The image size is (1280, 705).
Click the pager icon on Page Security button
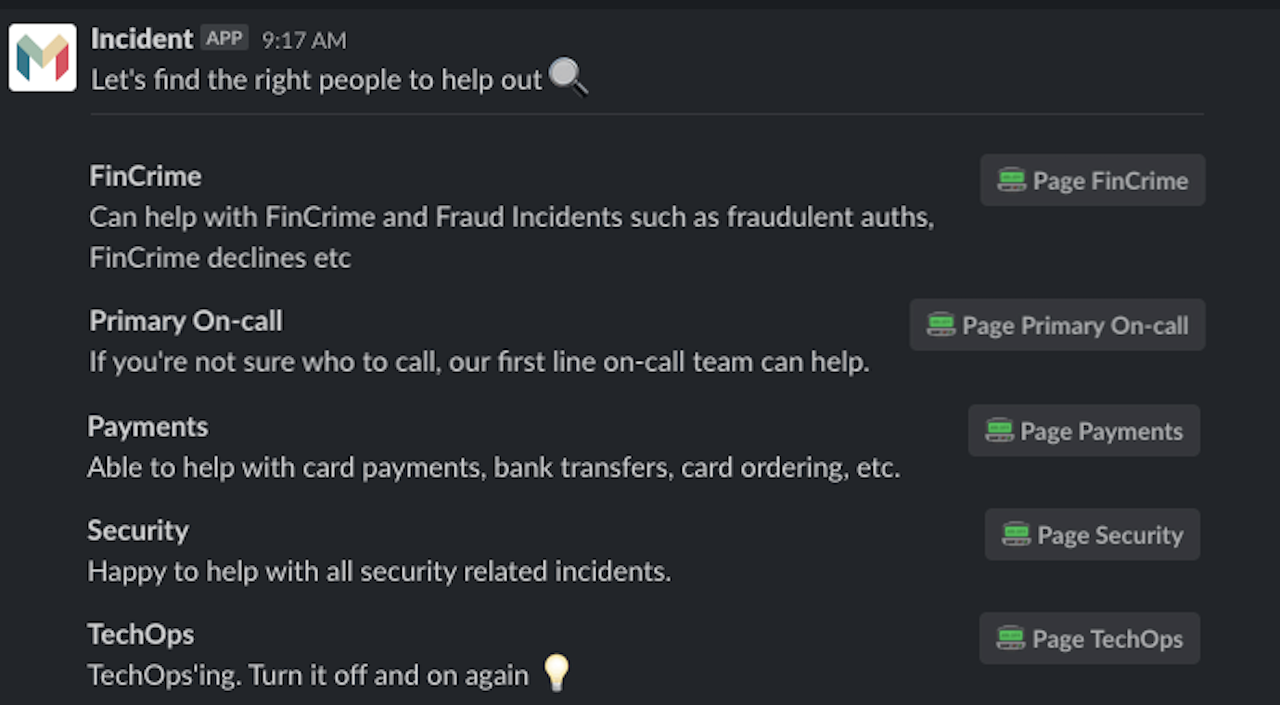(x=1017, y=534)
